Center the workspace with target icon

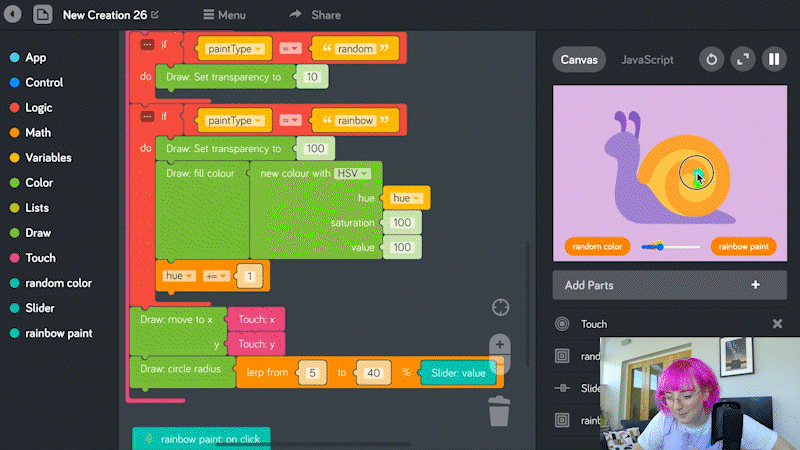[501, 307]
